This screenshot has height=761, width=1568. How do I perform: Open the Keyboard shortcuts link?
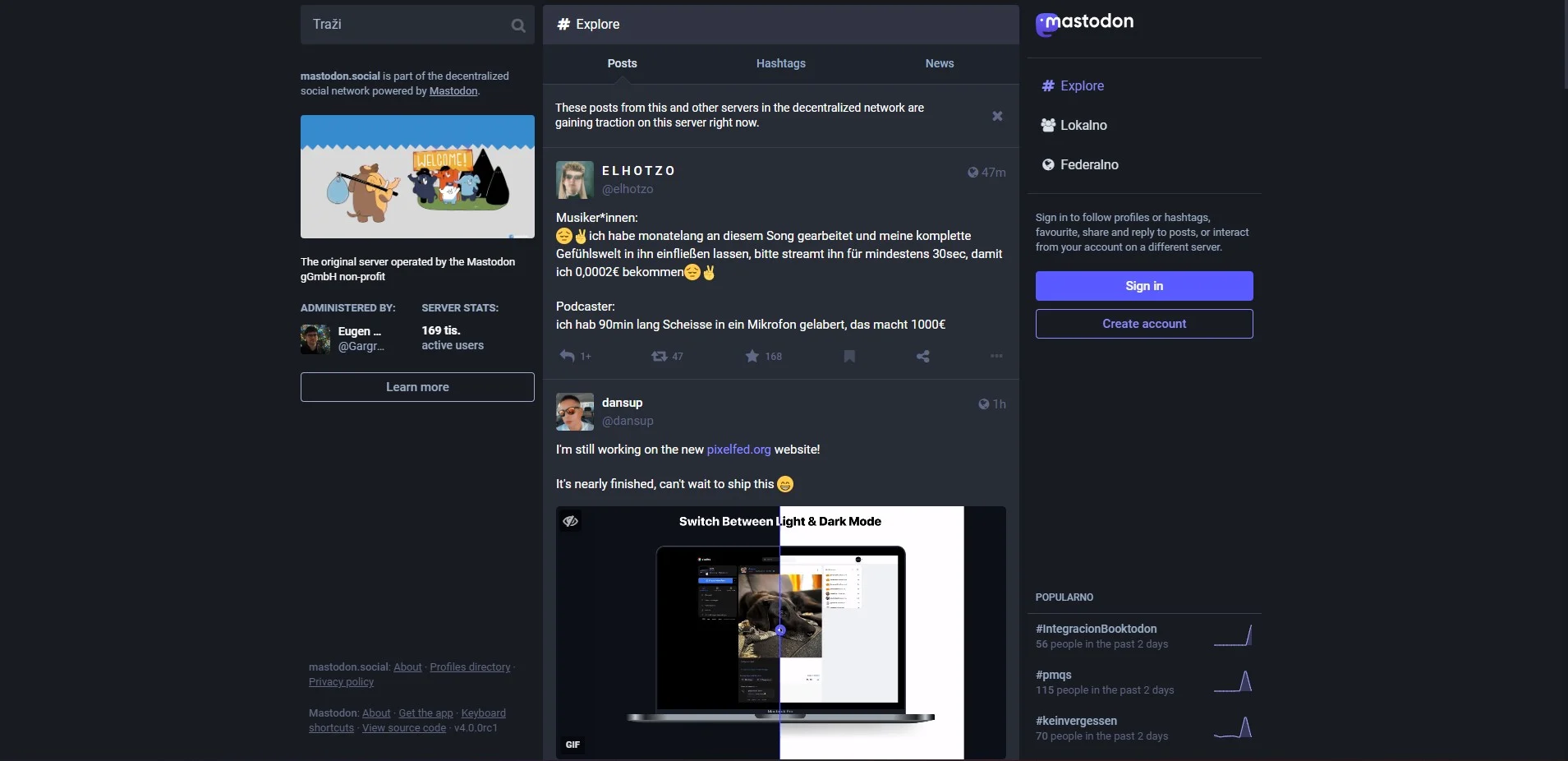pyautogui.click(x=483, y=713)
